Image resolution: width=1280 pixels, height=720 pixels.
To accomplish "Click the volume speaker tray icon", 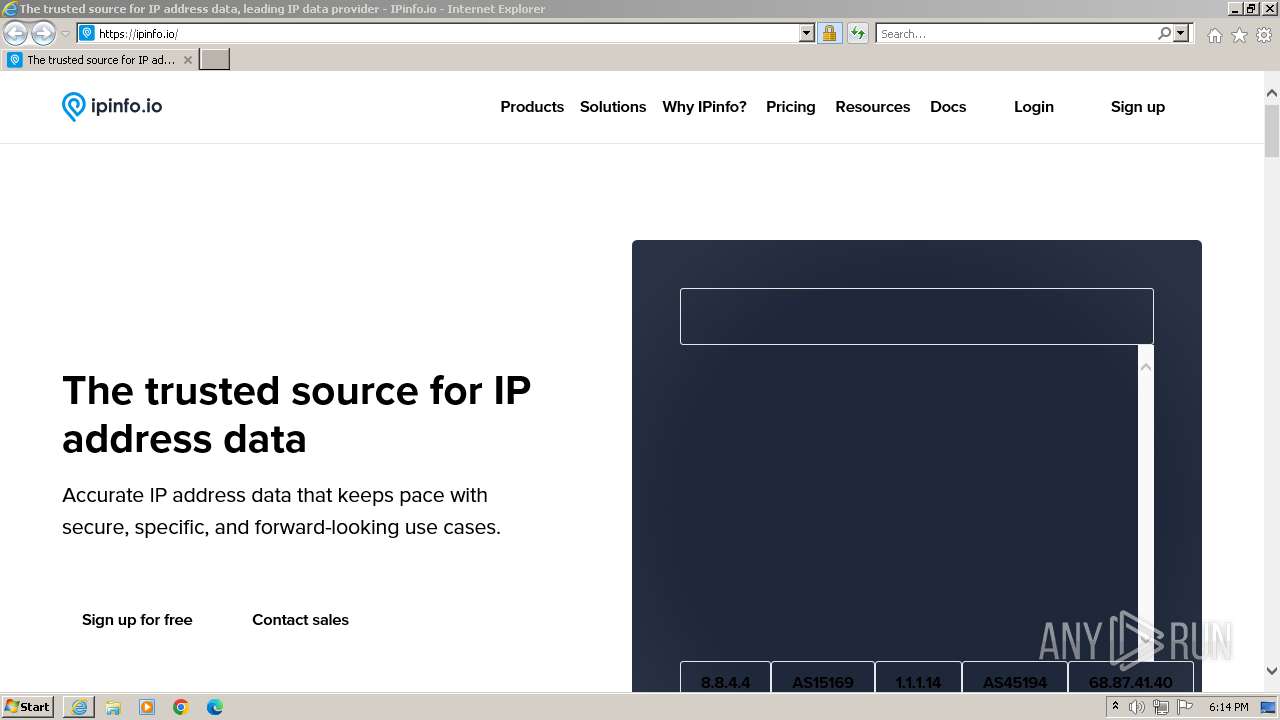I will pos(1137,707).
